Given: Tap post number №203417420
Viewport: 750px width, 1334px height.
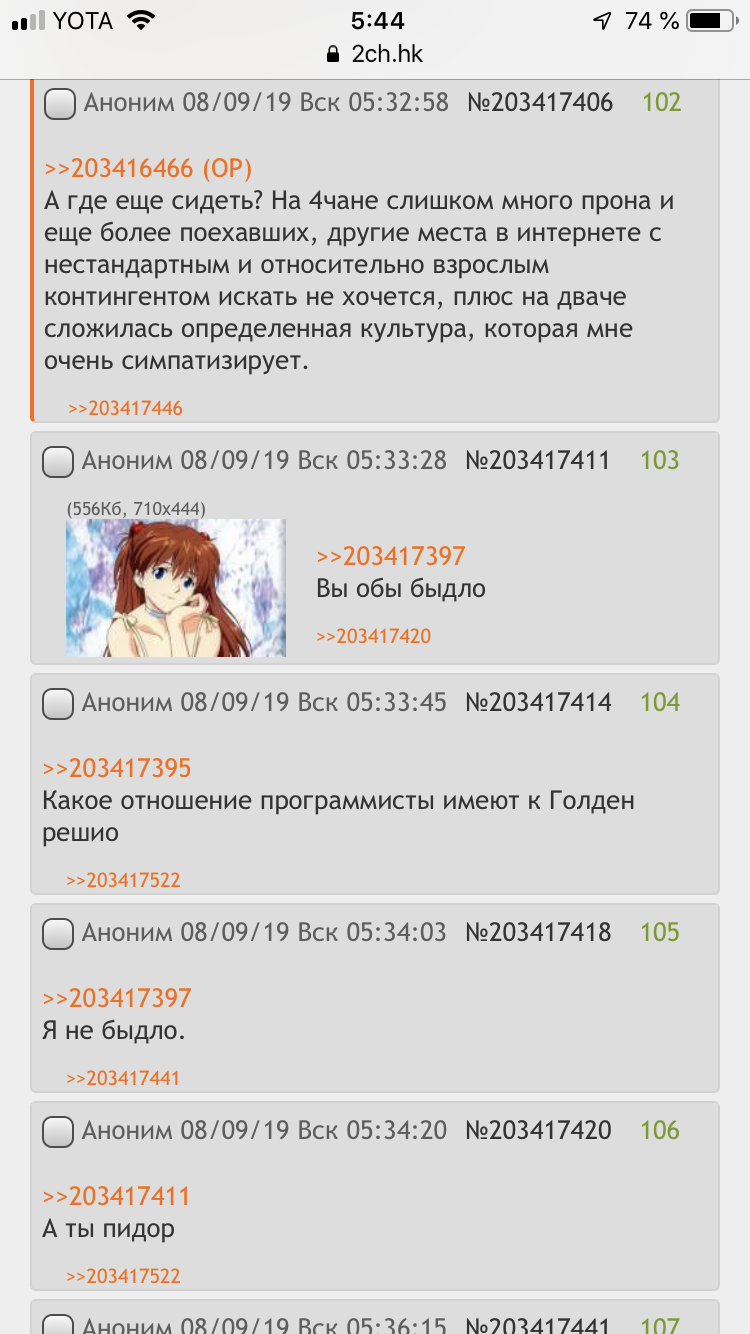Looking at the screenshot, I should pyautogui.click(x=539, y=1131).
